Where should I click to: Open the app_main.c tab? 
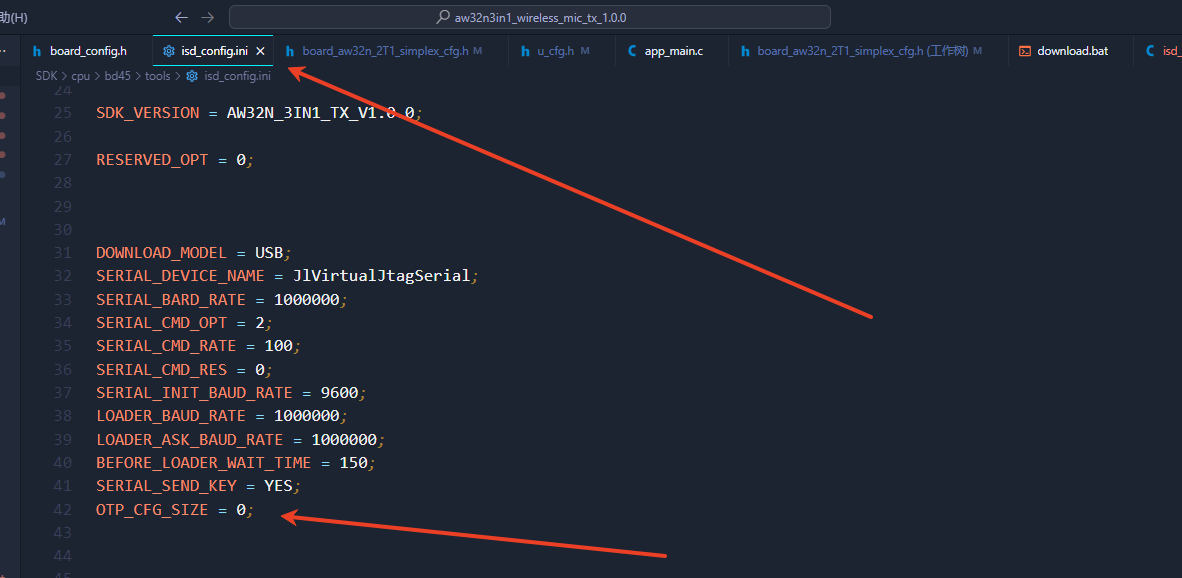[672, 51]
